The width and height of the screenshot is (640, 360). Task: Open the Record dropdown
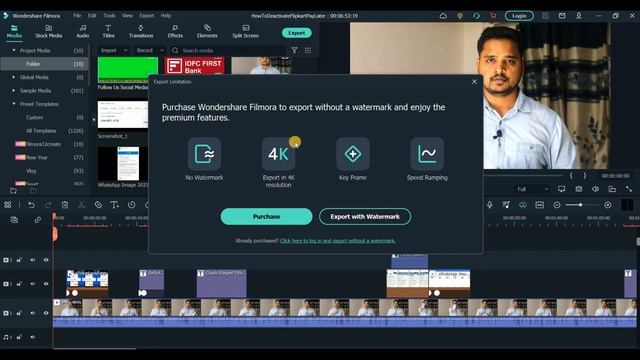[x=150, y=50]
